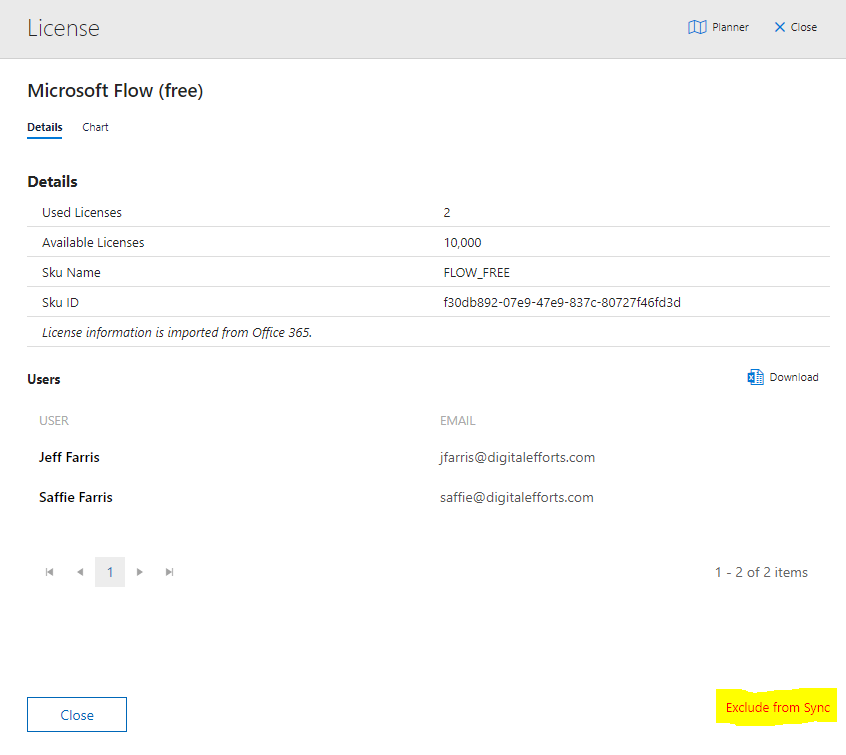
Task: Click the X Close icon in header
Action: click(780, 27)
